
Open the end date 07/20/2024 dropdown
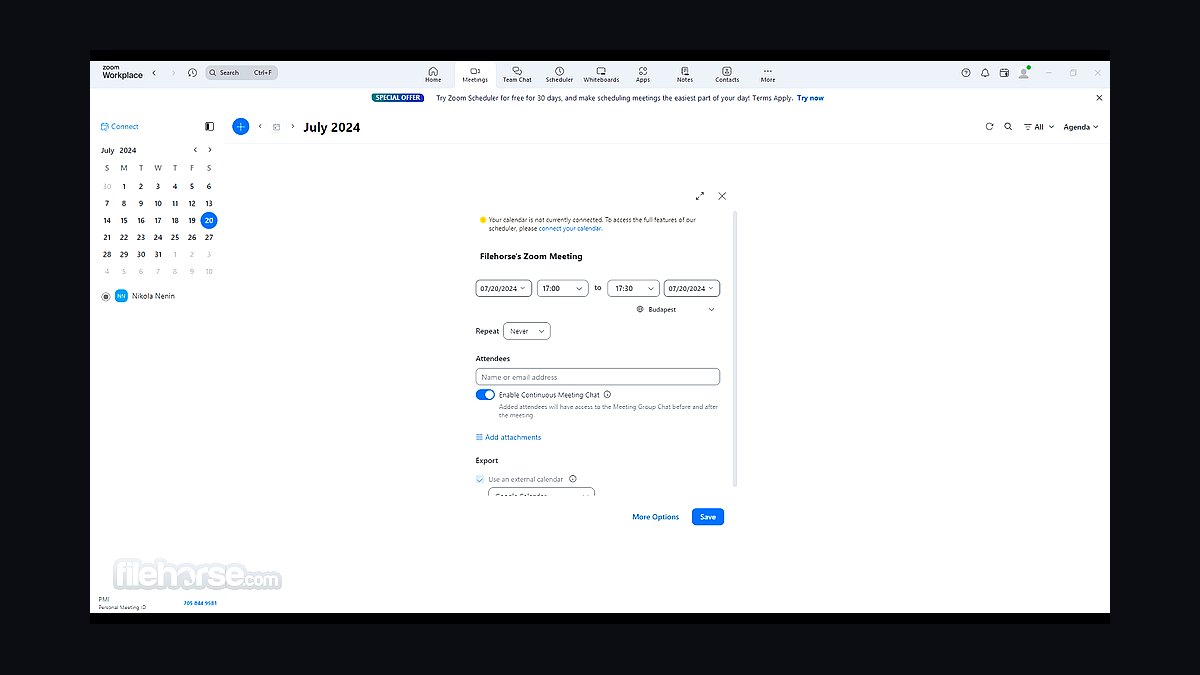(x=692, y=288)
